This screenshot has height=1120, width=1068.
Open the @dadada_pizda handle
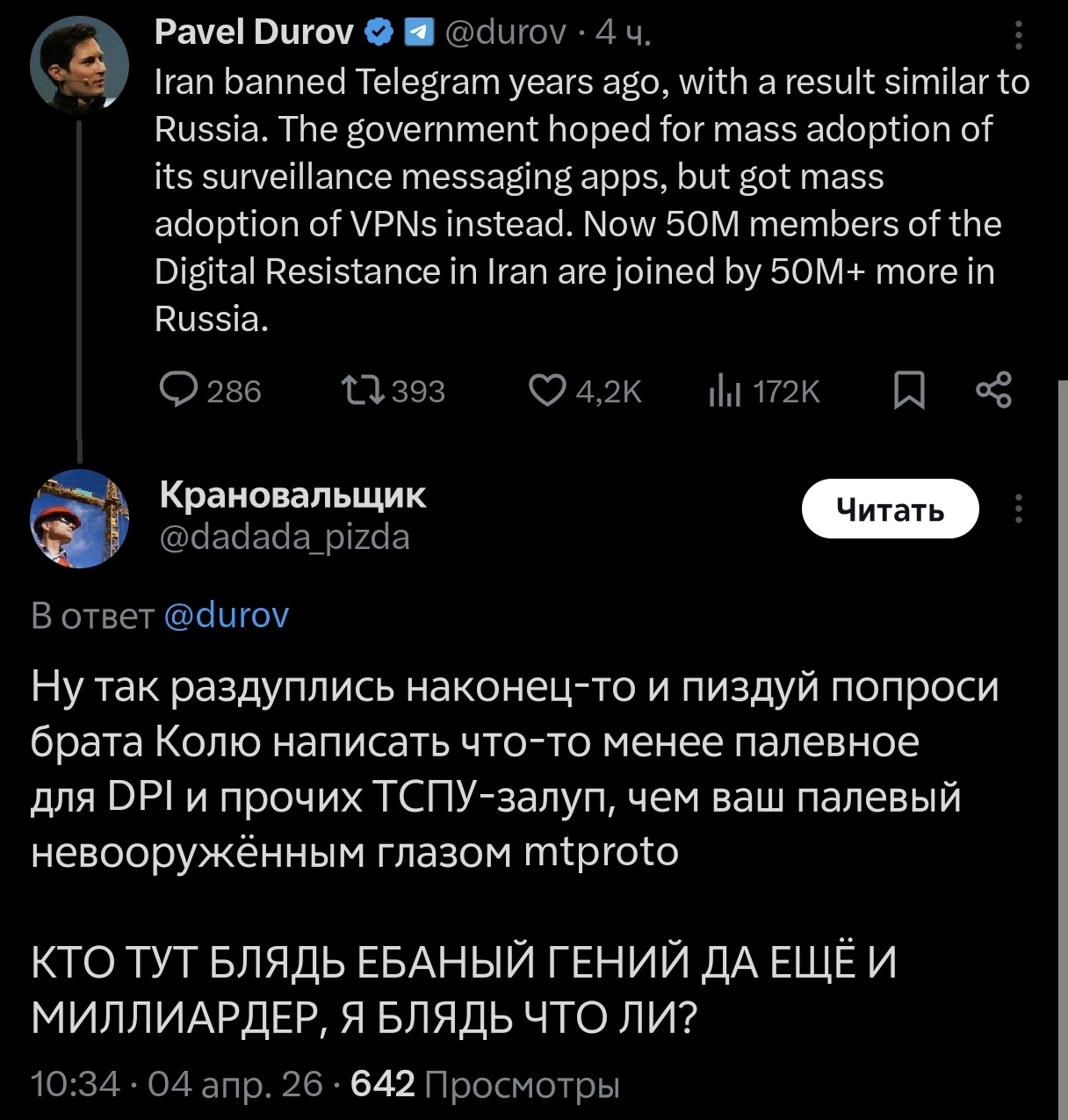point(285,537)
